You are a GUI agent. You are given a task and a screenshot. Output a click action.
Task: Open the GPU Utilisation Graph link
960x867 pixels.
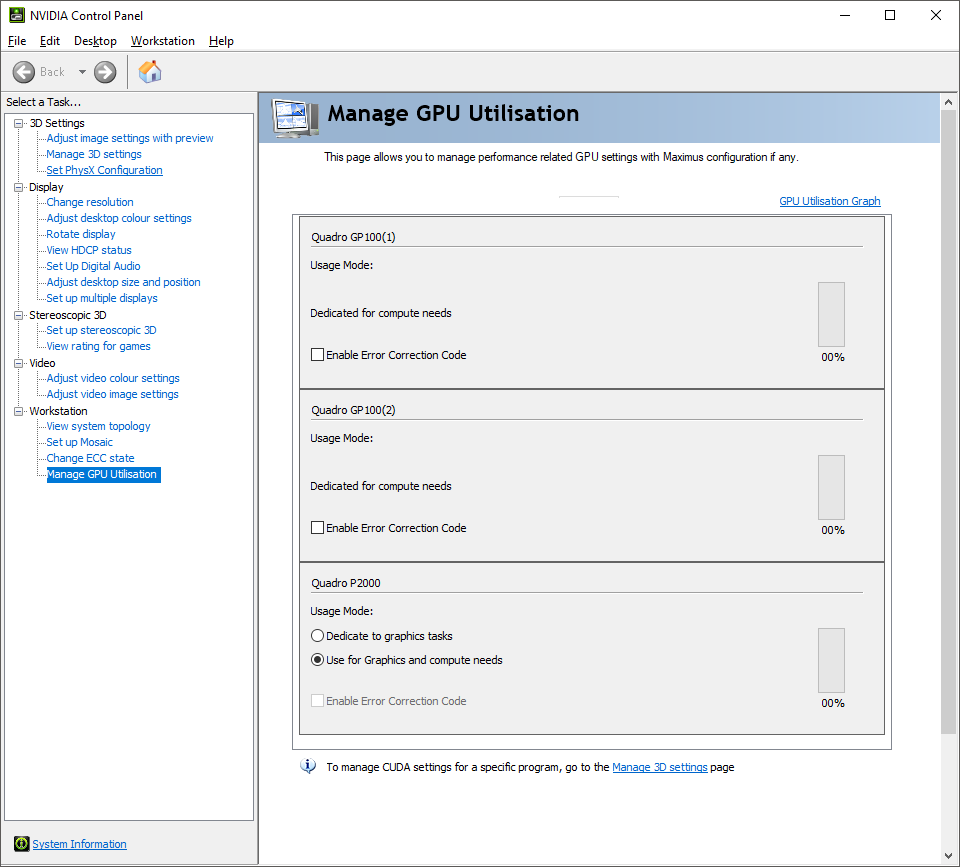tap(829, 201)
